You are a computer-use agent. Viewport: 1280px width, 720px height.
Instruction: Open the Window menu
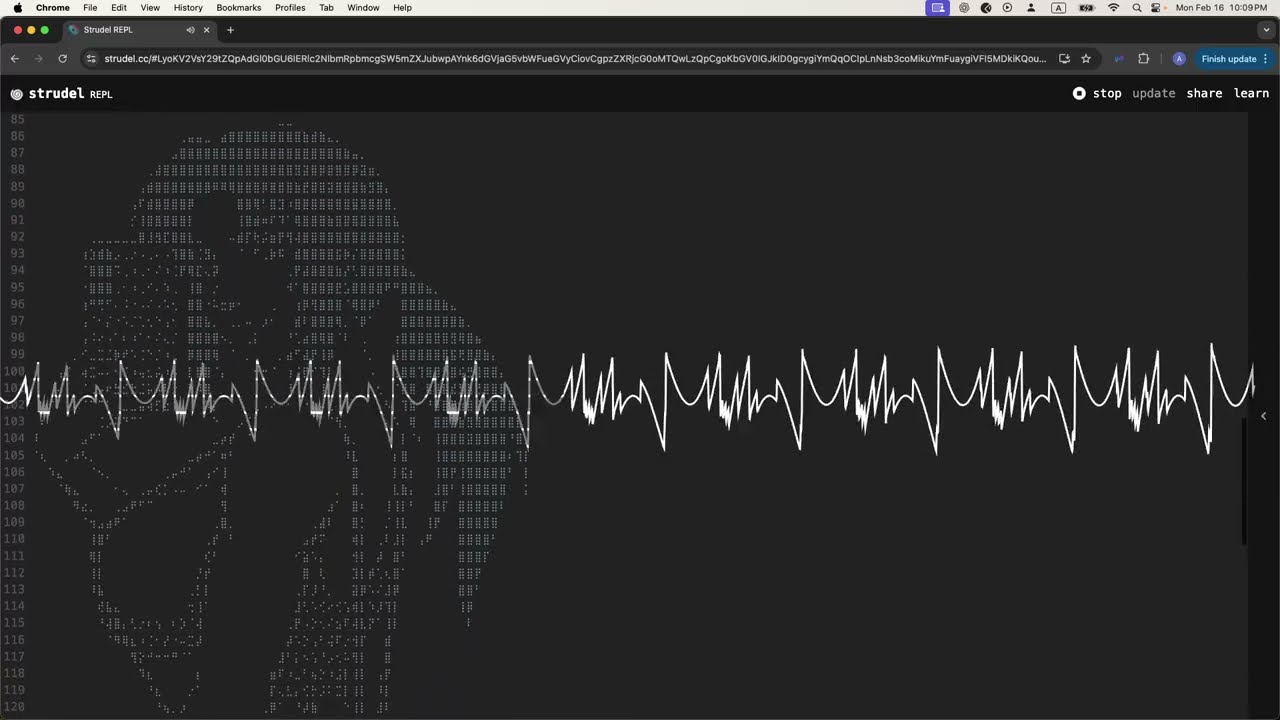click(363, 7)
